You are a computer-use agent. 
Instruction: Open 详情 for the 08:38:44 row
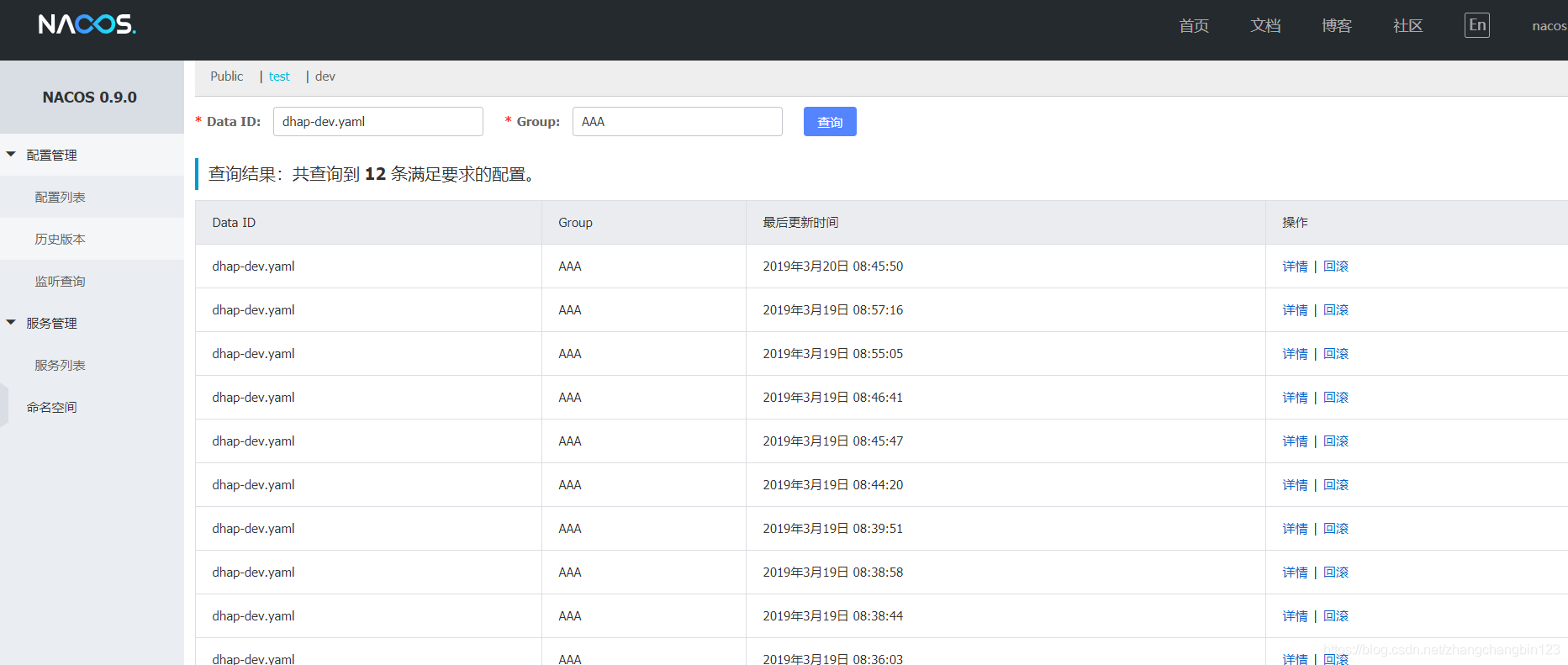1295,616
